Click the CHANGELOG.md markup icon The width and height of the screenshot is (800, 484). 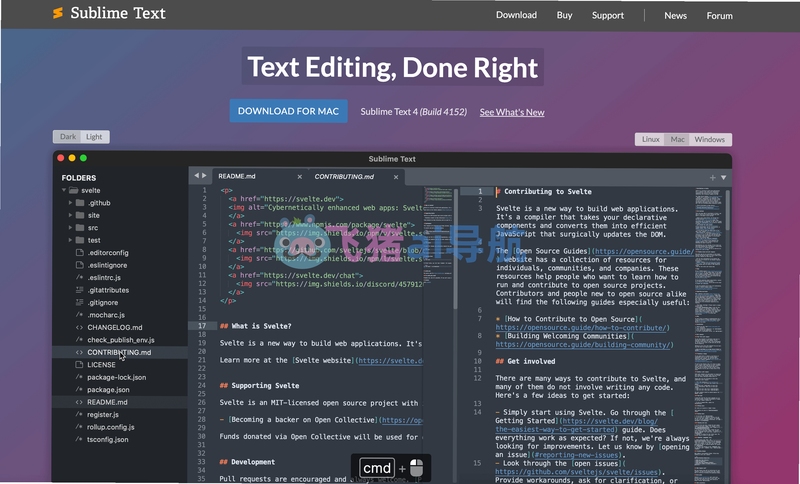click(79, 327)
